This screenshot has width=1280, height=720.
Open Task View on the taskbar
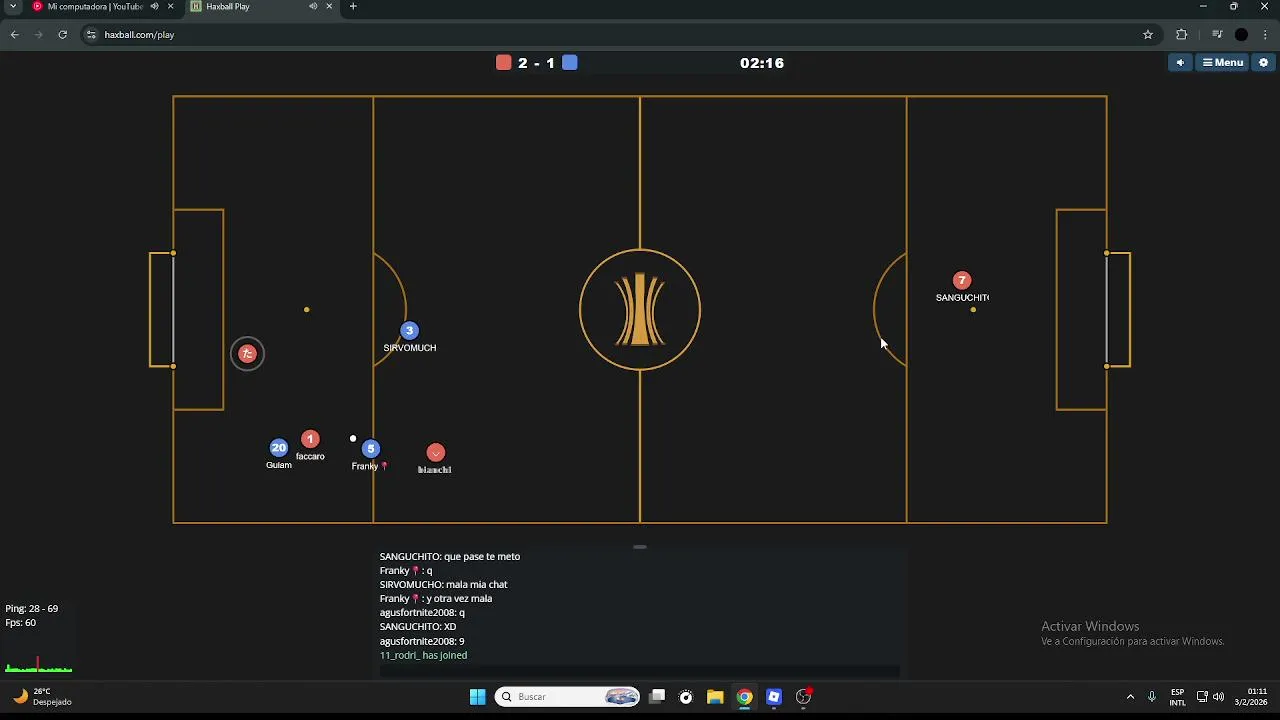[657, 697]
